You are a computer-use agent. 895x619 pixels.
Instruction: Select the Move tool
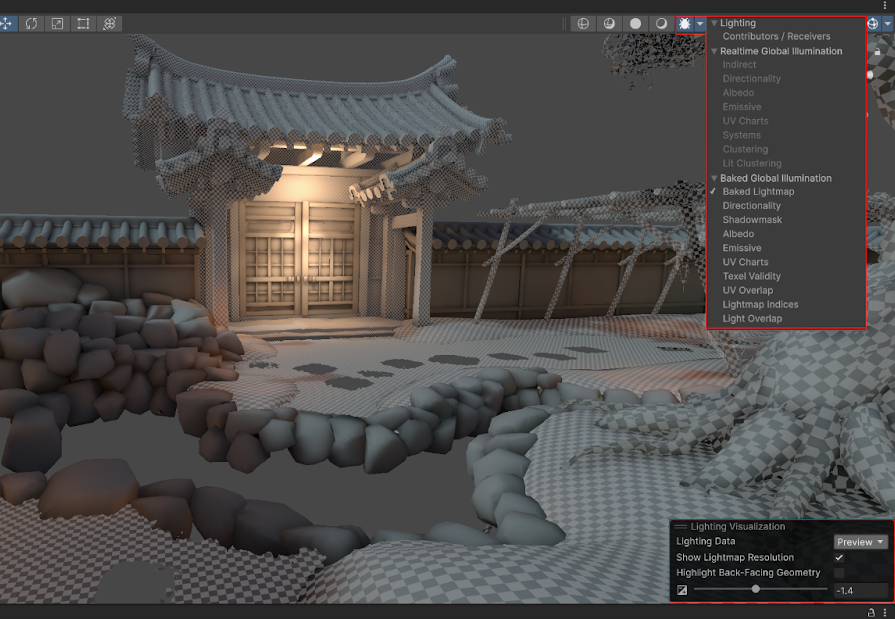coord(6,23)
